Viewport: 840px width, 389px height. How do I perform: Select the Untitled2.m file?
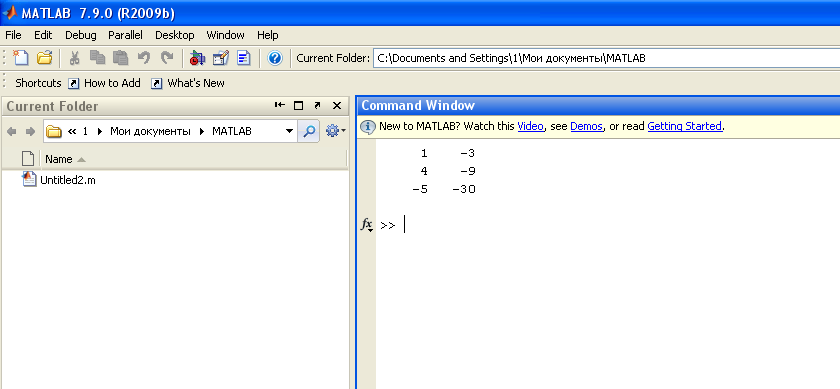click(68, 180)
